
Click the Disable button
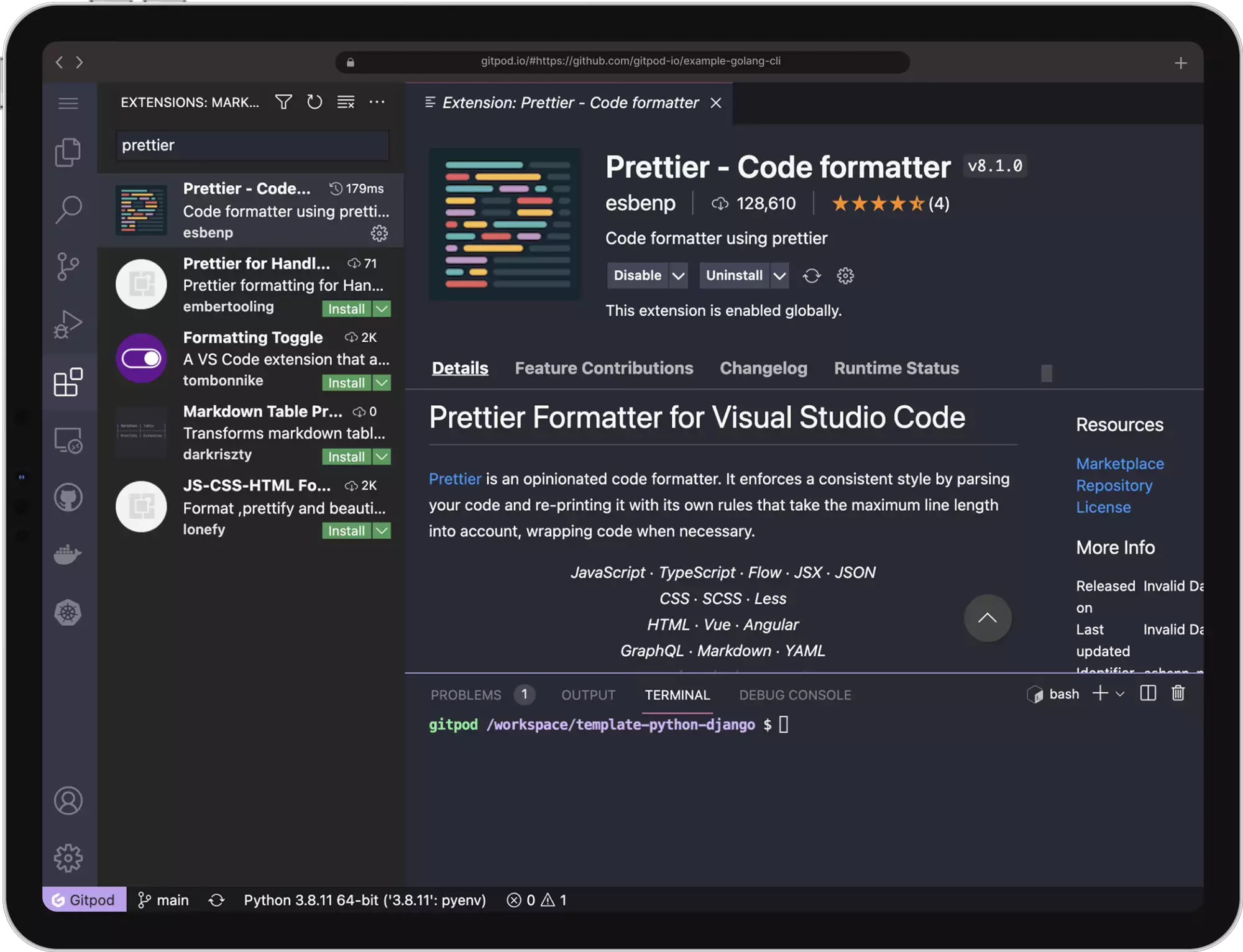638,275
